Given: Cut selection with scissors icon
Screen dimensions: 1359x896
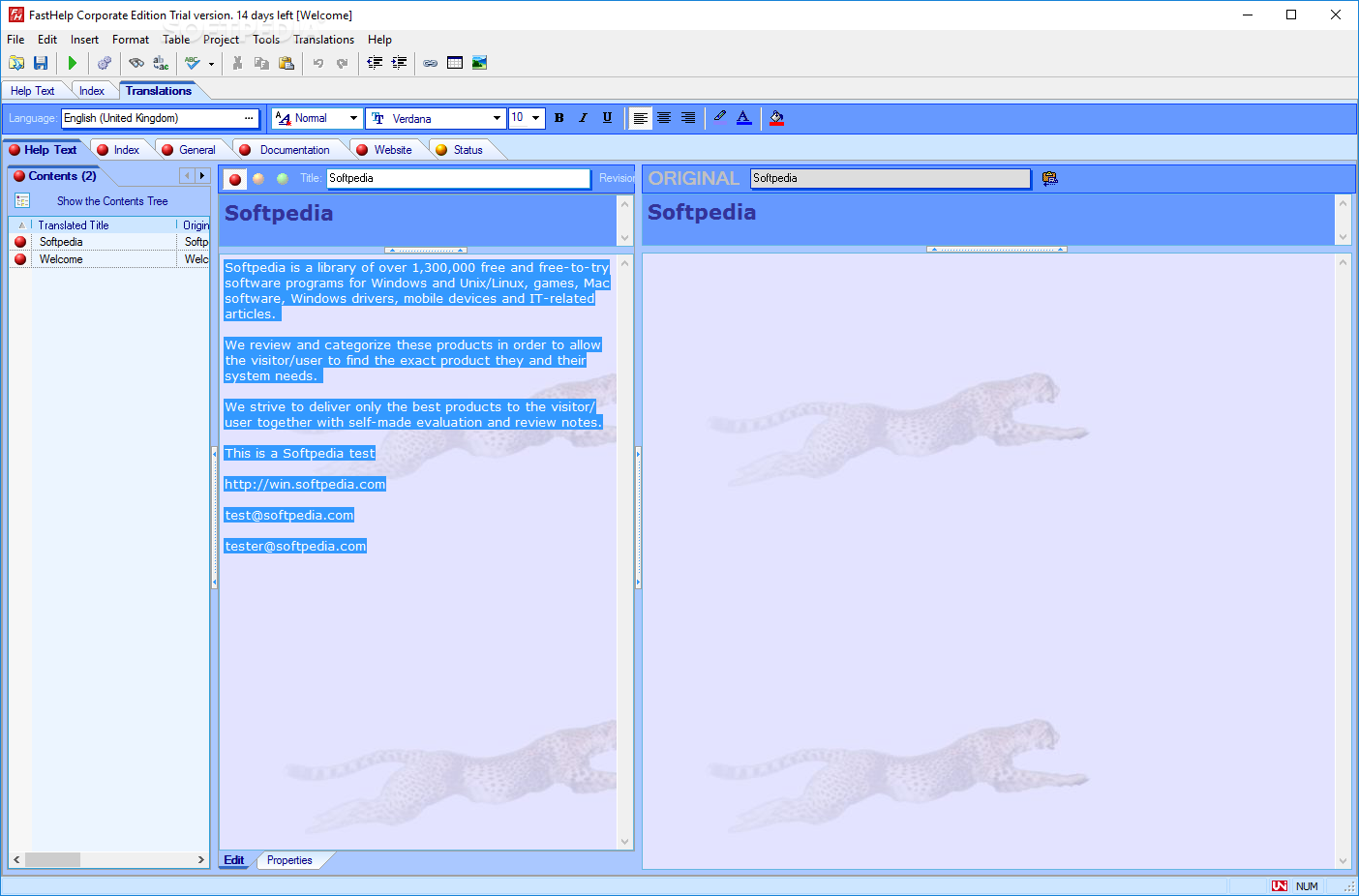Looking at the screenshot, I should click(237, 63).
